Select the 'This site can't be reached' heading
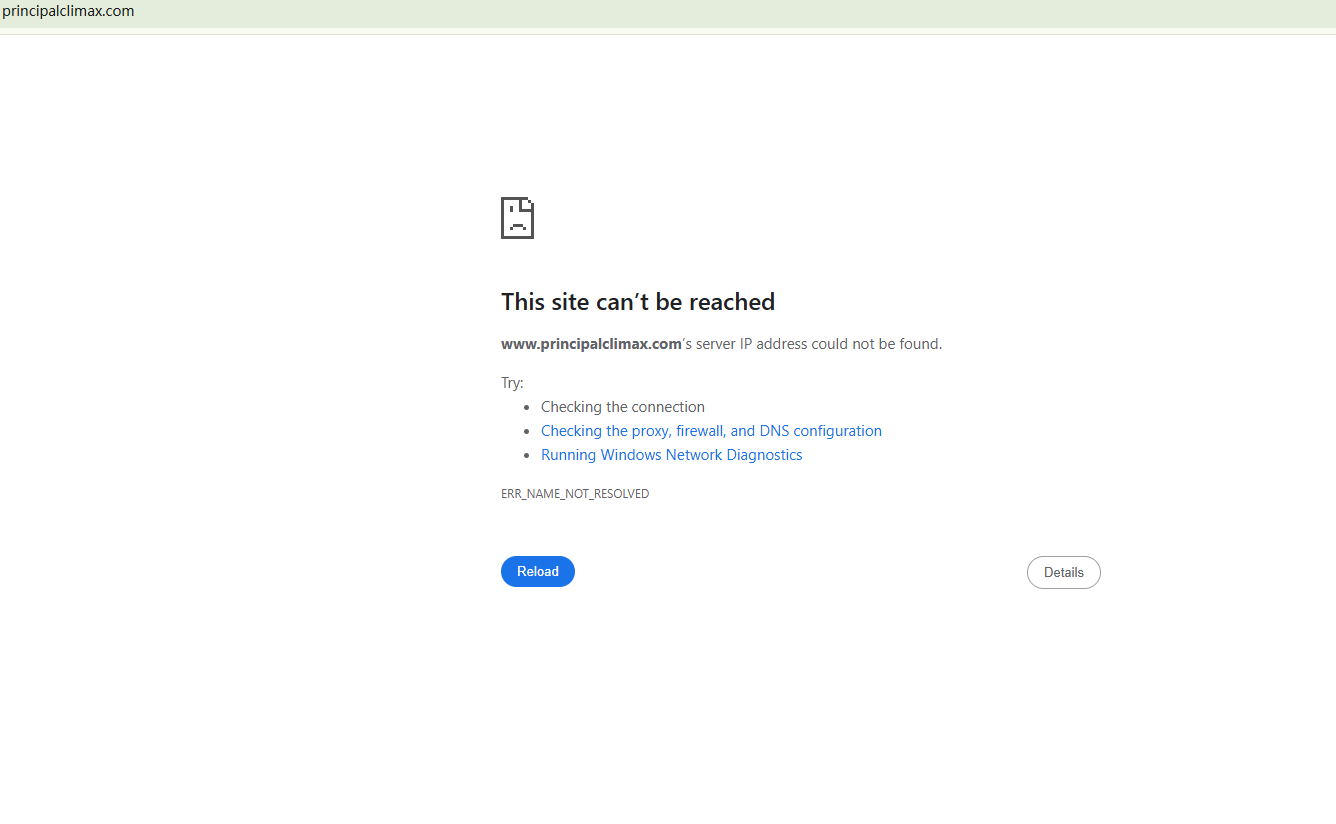The height and width of the screenshot is (824, 1336). click(x=638, y=302)
